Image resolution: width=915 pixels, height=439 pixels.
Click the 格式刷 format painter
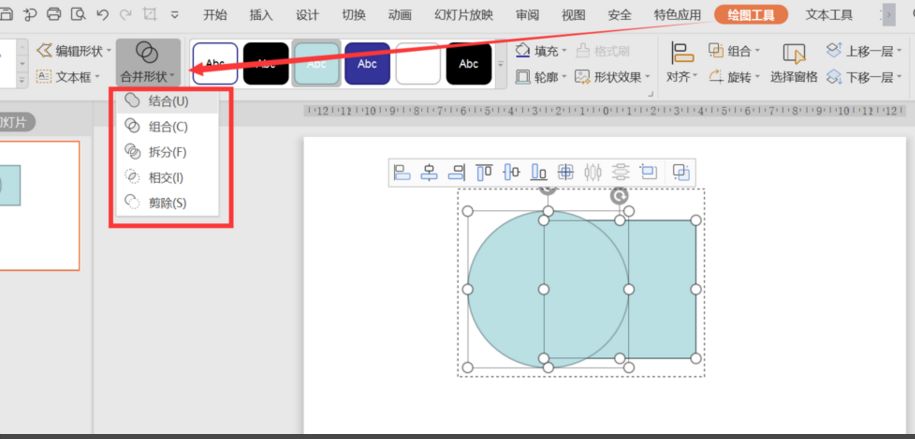pos(603,51)
